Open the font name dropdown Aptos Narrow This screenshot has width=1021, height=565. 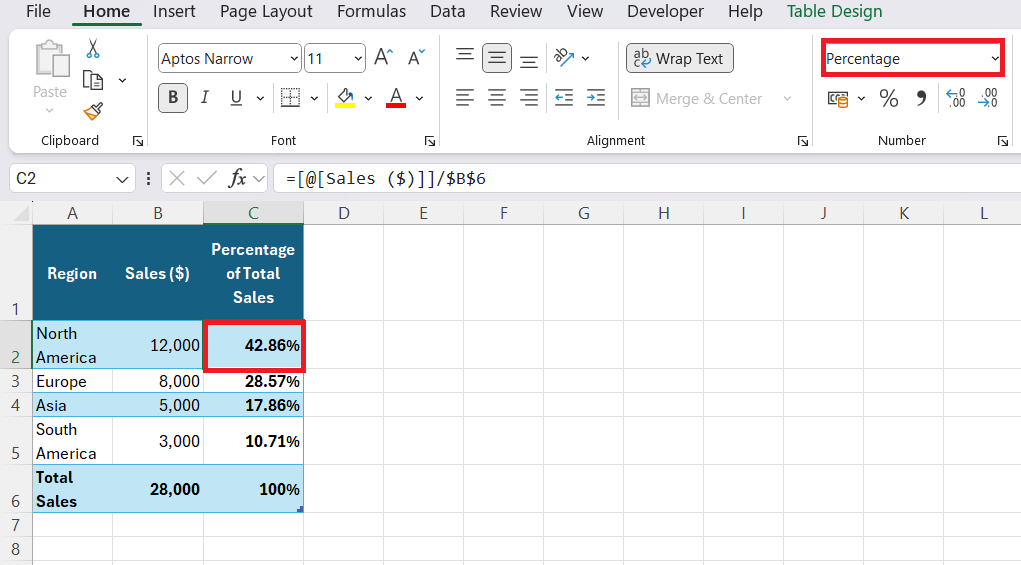(x=294, y=59)
